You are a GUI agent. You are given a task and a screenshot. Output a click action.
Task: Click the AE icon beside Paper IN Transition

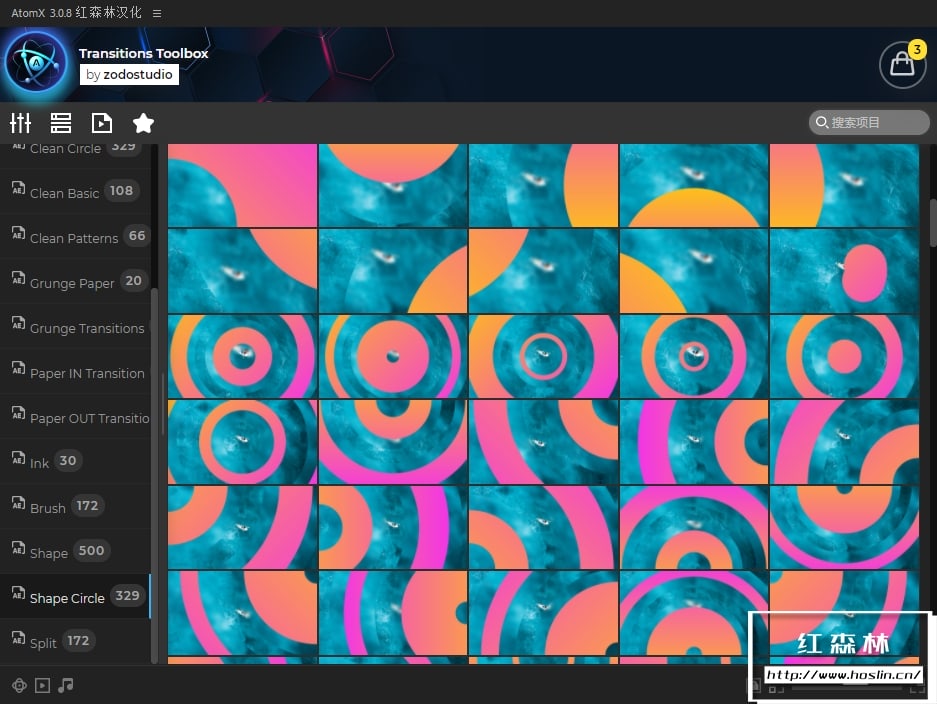pos(19,368)
